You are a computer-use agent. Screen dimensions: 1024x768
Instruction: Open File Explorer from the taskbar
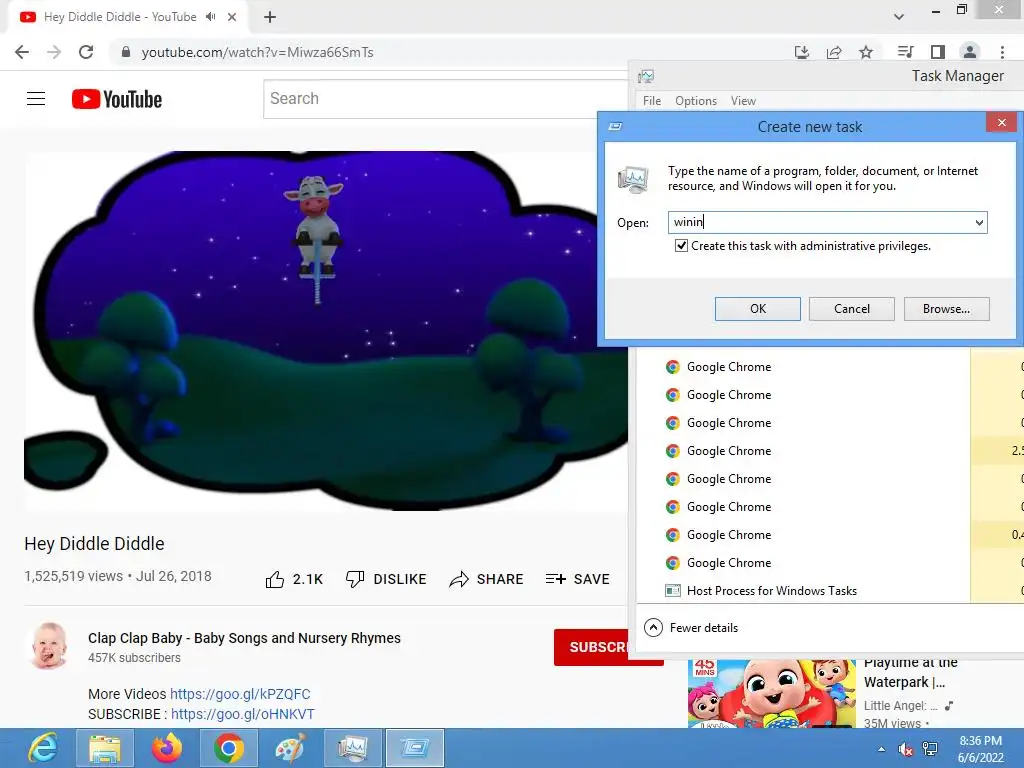click(104, 748)
